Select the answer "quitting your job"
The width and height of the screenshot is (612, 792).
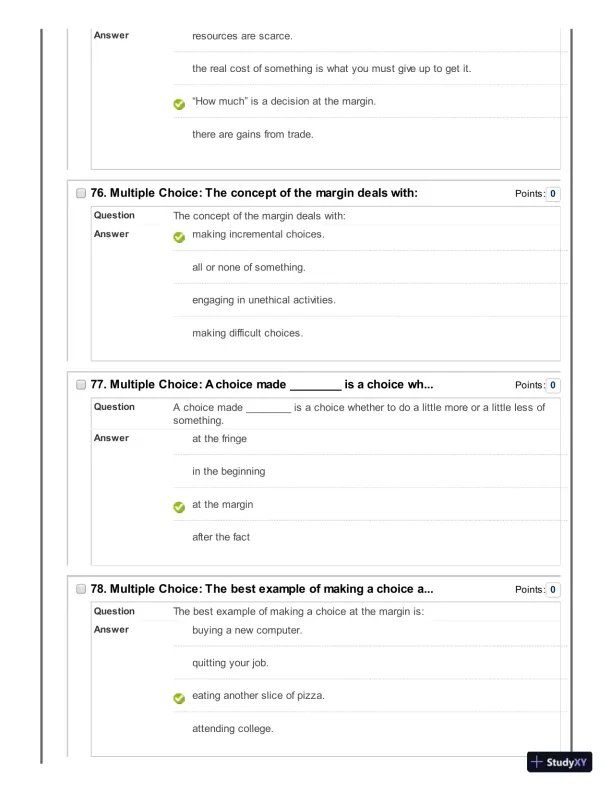(229, 663)
